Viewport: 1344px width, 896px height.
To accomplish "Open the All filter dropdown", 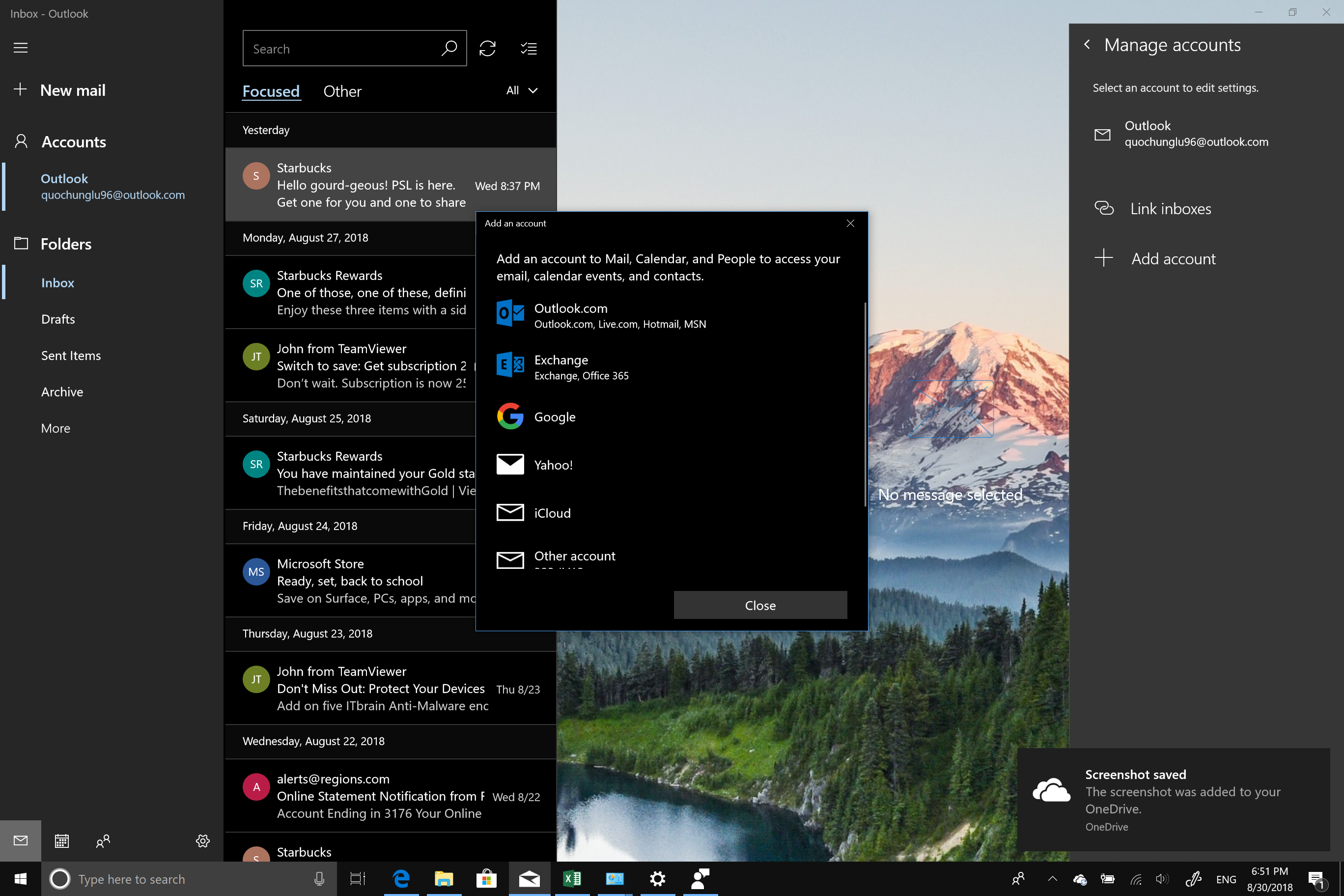I will tap(522, 90).
